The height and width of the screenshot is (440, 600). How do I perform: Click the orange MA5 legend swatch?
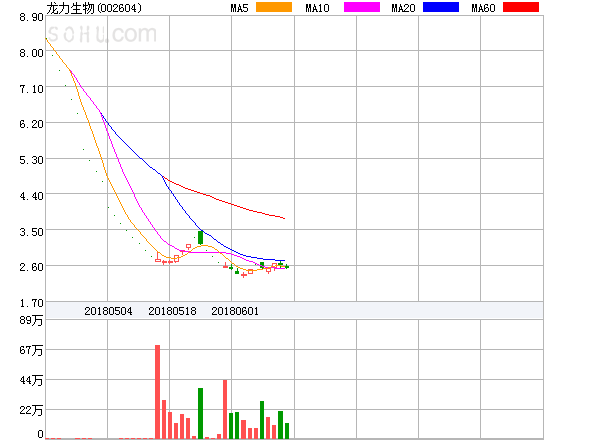tap(274, 7)
